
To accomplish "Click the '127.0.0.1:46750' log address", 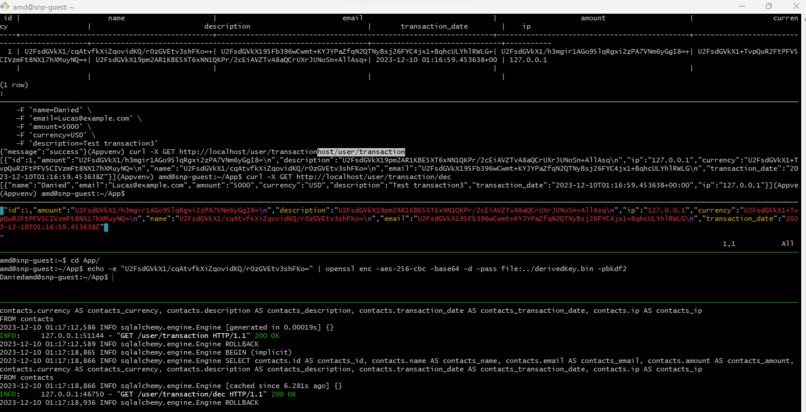I will 72,394.
